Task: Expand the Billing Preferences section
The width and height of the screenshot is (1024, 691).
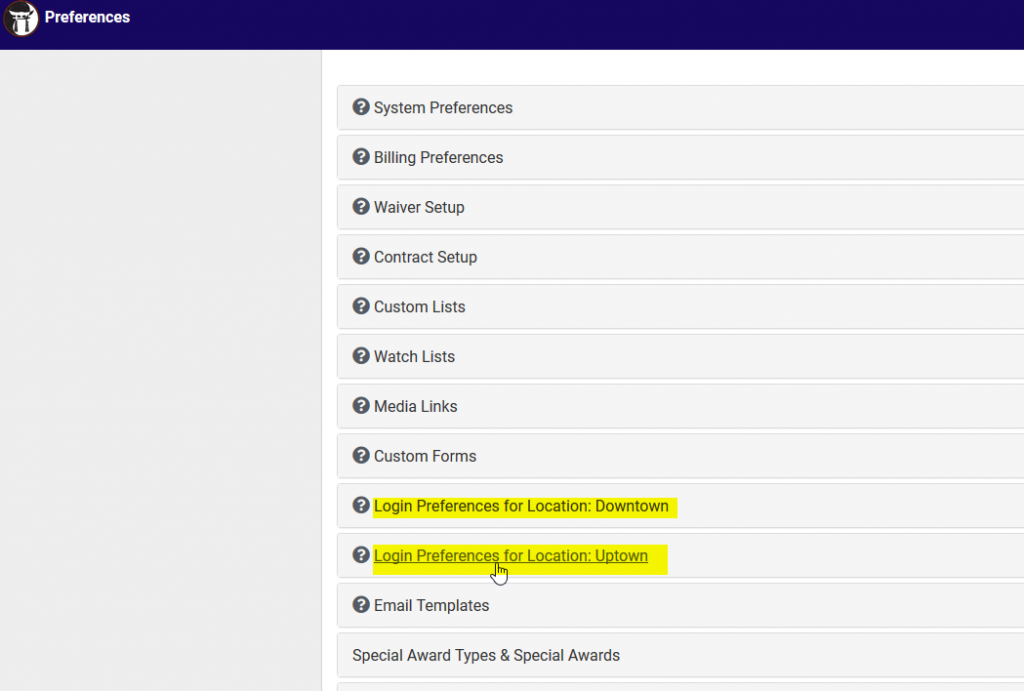Action: pos(438,157)
